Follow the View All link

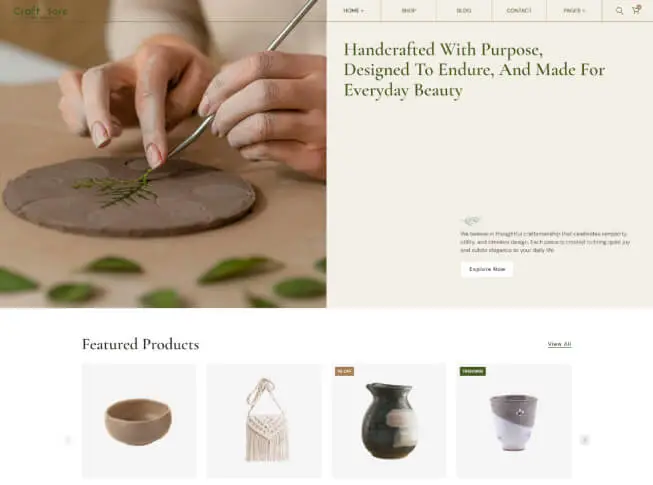tap(559, 344)
